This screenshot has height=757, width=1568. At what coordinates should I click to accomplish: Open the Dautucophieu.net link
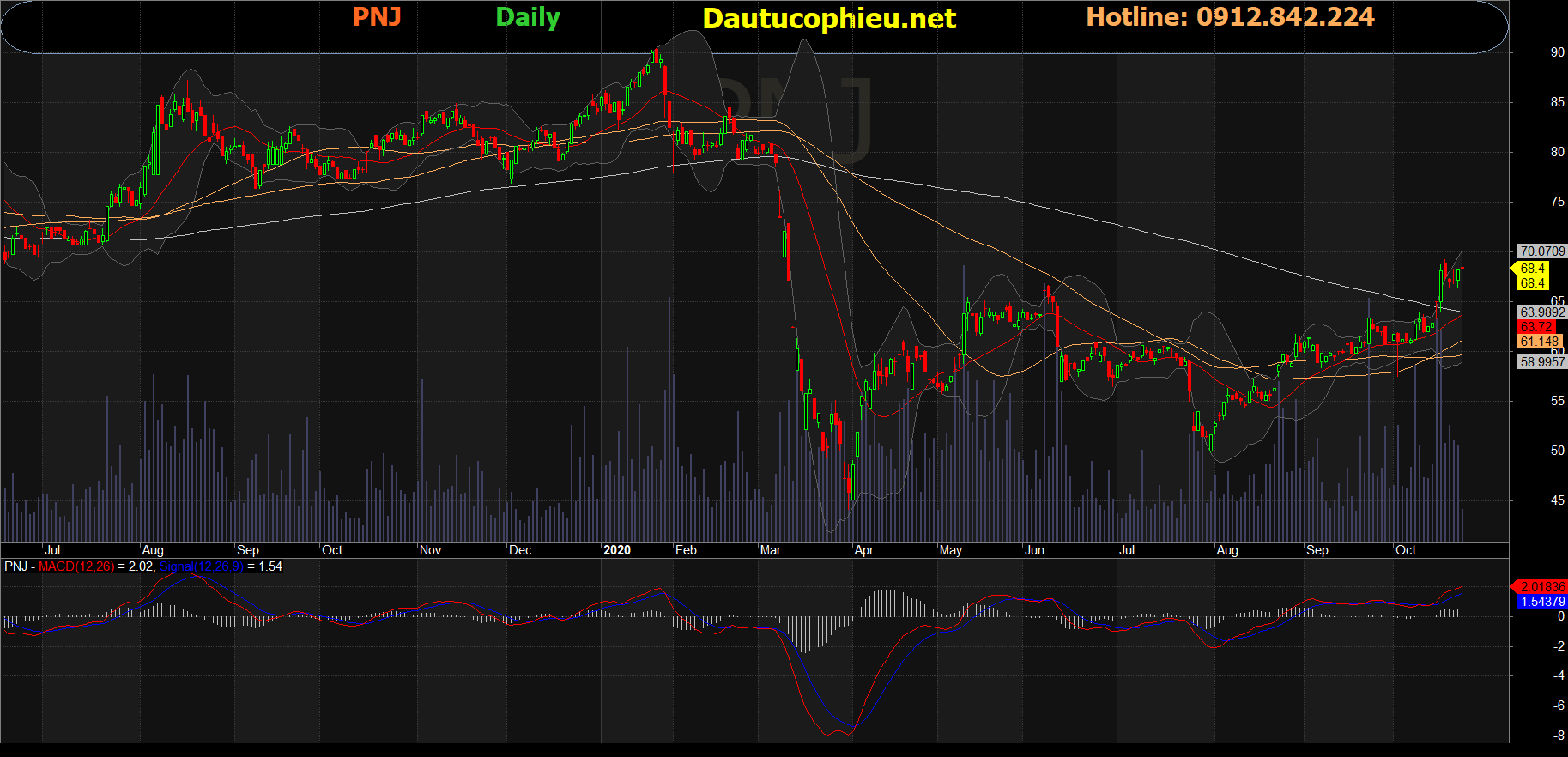[x=828, y=19]
